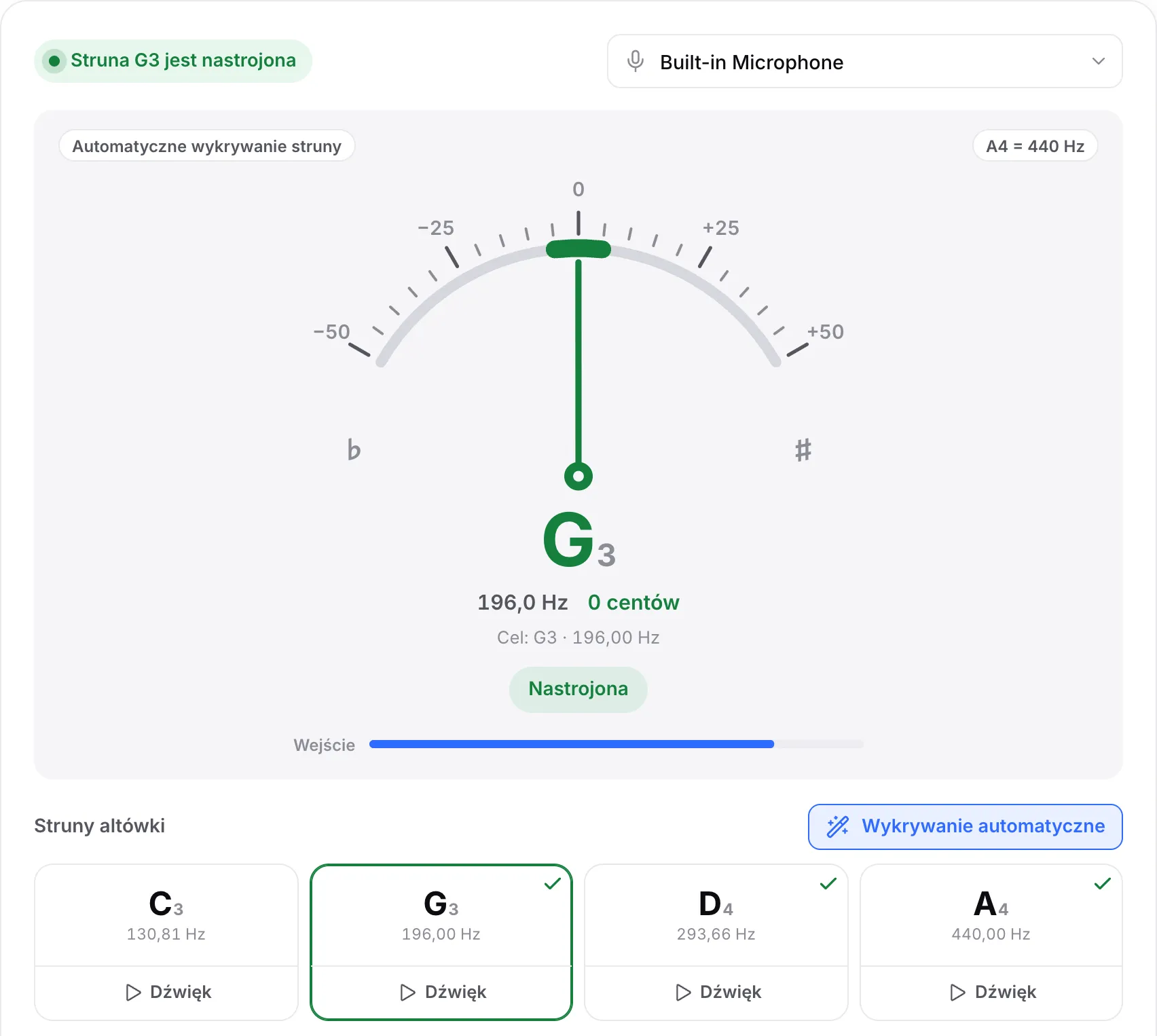The height and width of the screenshot is (1036, 1157).
Task: Click the 'Struny altówki' section heading
Action: [100, 826]
